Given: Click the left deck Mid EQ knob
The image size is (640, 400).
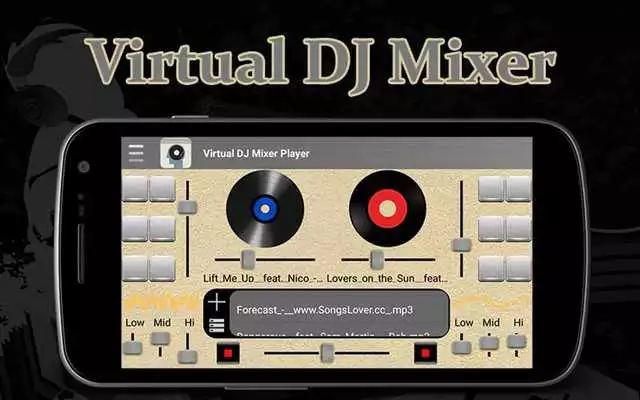Looking at the screenshot, I should [x=160, y=338].
